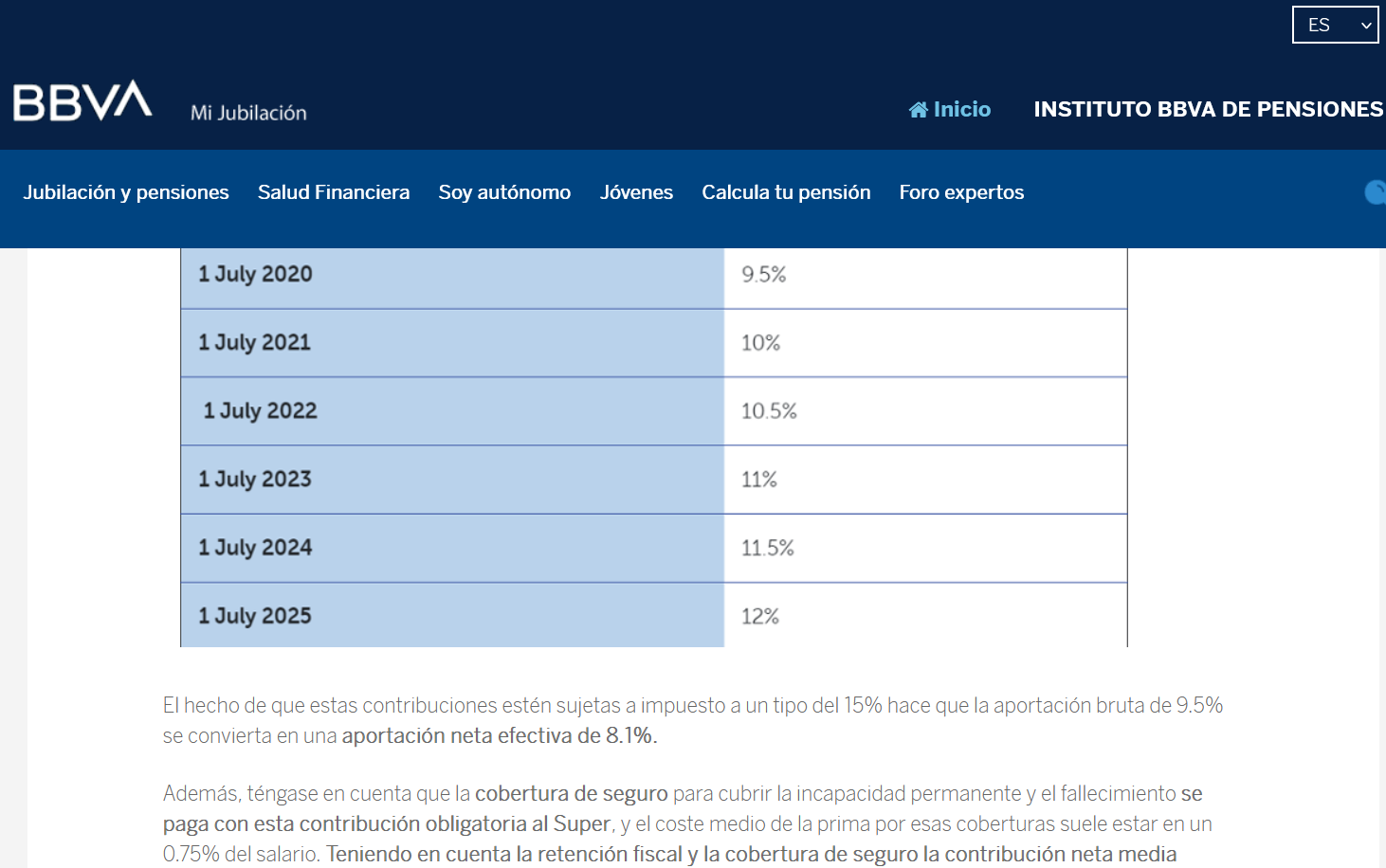1386x868 pixels.
Task: Click the 11.5% rate cell
Action: pyautogui.click(x=925, y=549)
